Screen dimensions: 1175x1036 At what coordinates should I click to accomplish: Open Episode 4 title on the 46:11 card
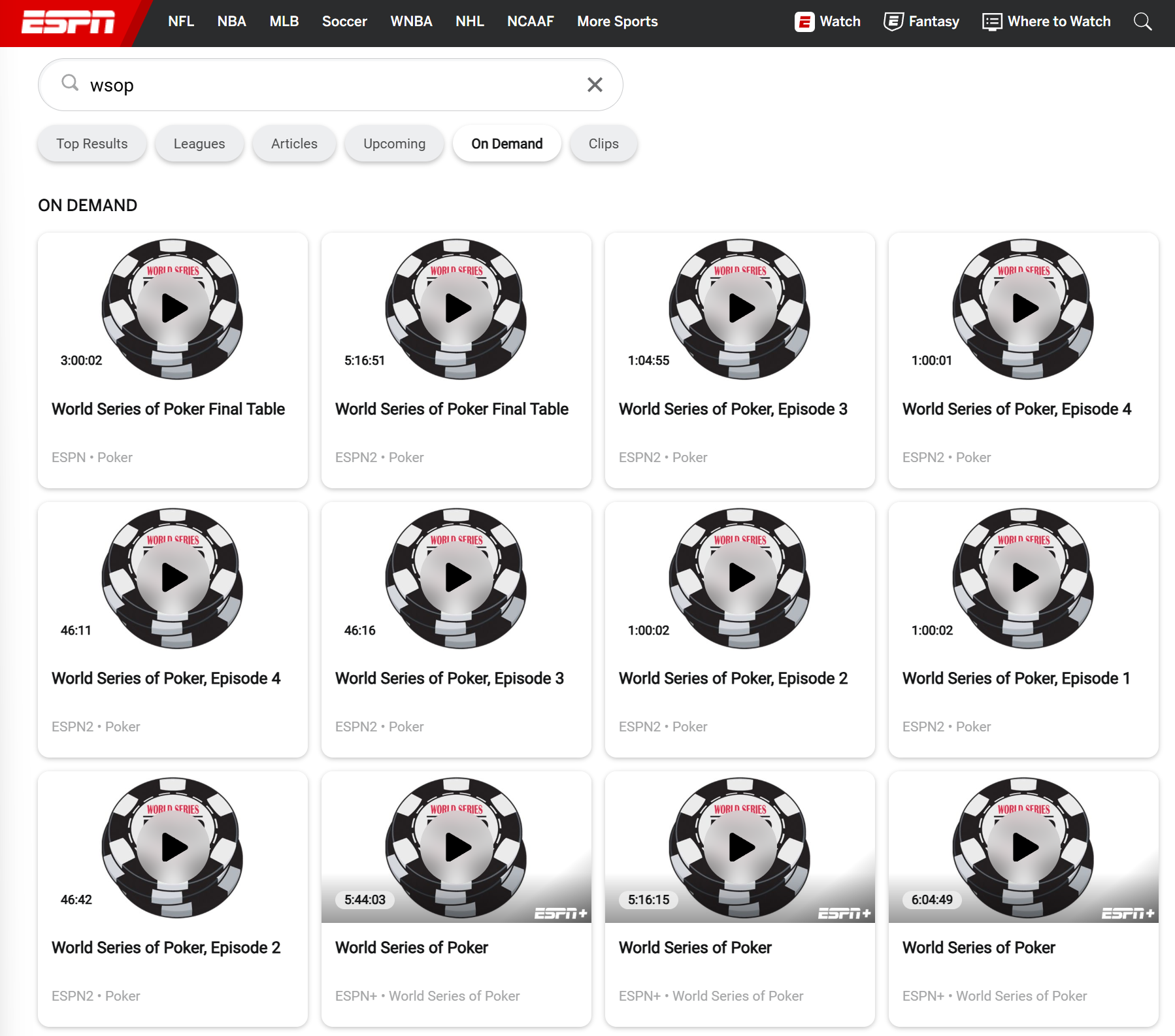[x=166, y=678]
